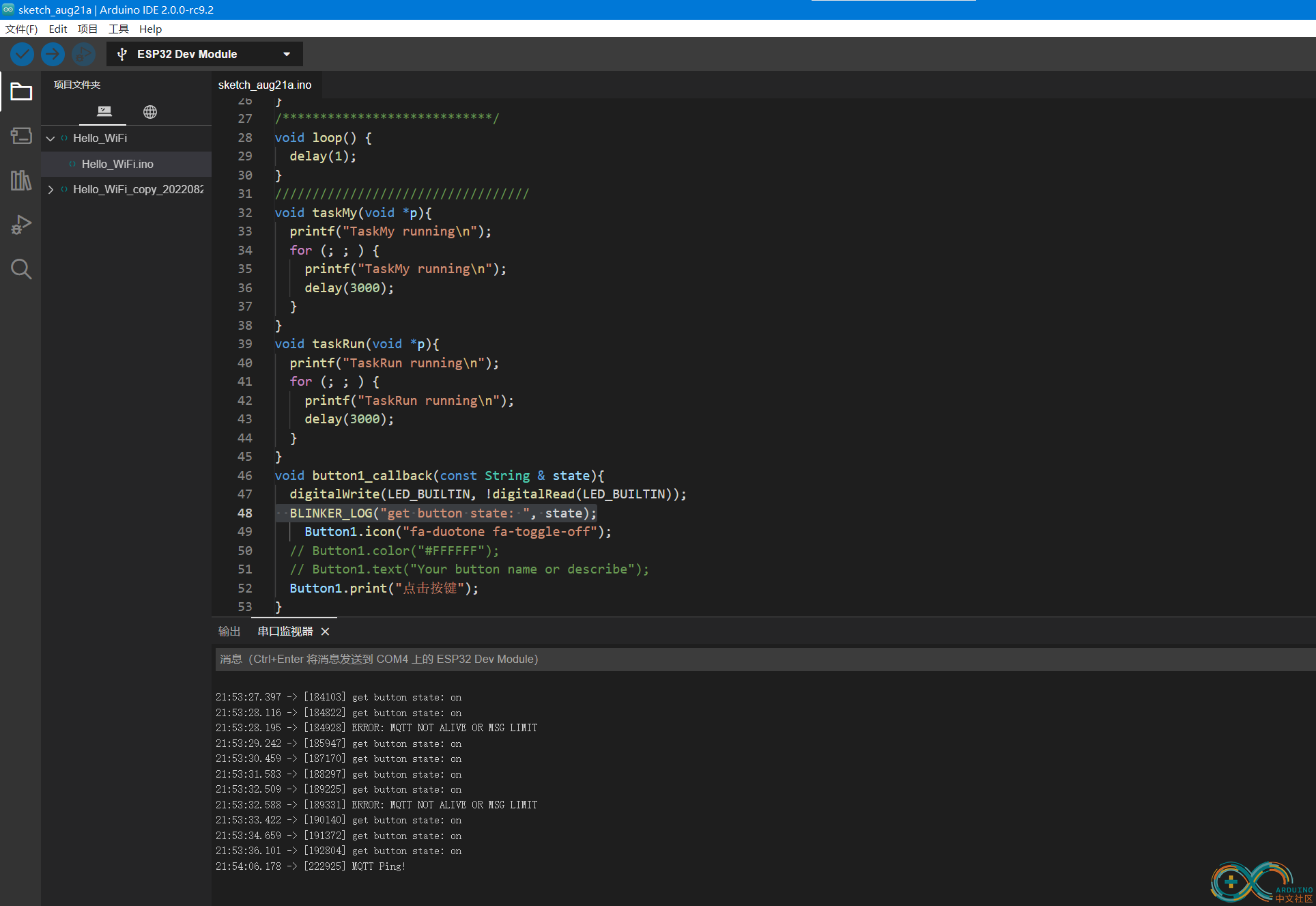
Task: Click the commented Button1.color line
Action: pos(395,550)
